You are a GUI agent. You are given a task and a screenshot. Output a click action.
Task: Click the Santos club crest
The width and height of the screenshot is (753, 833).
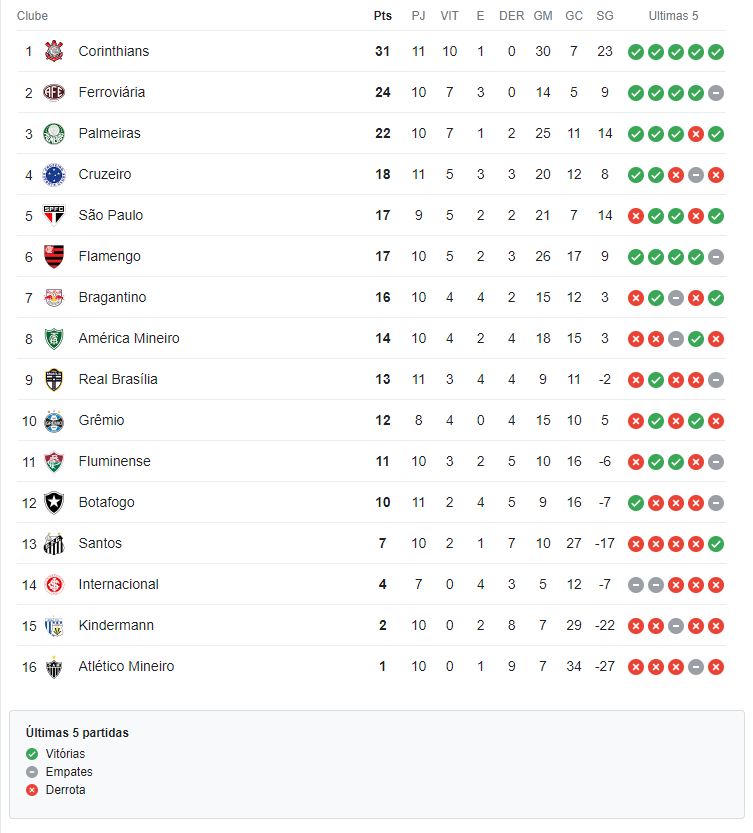click(54, 543)
